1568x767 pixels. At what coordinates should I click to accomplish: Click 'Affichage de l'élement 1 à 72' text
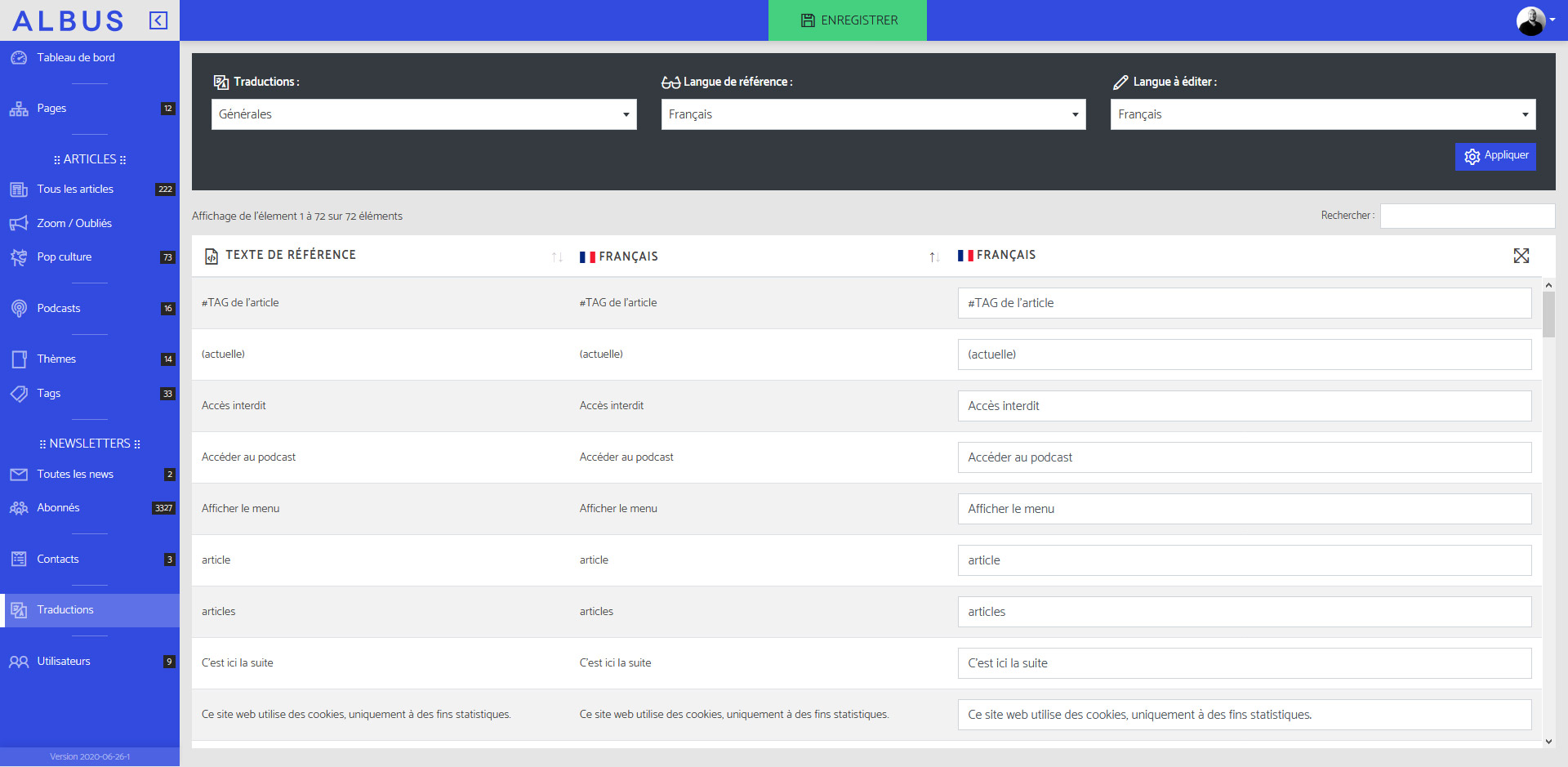coord(297,216)
